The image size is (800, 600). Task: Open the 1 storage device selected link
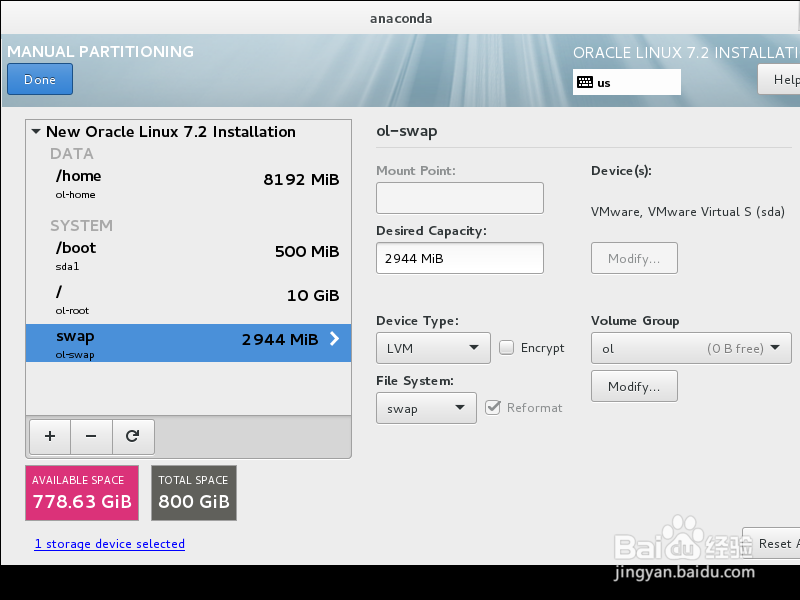[x=110, y=544]
